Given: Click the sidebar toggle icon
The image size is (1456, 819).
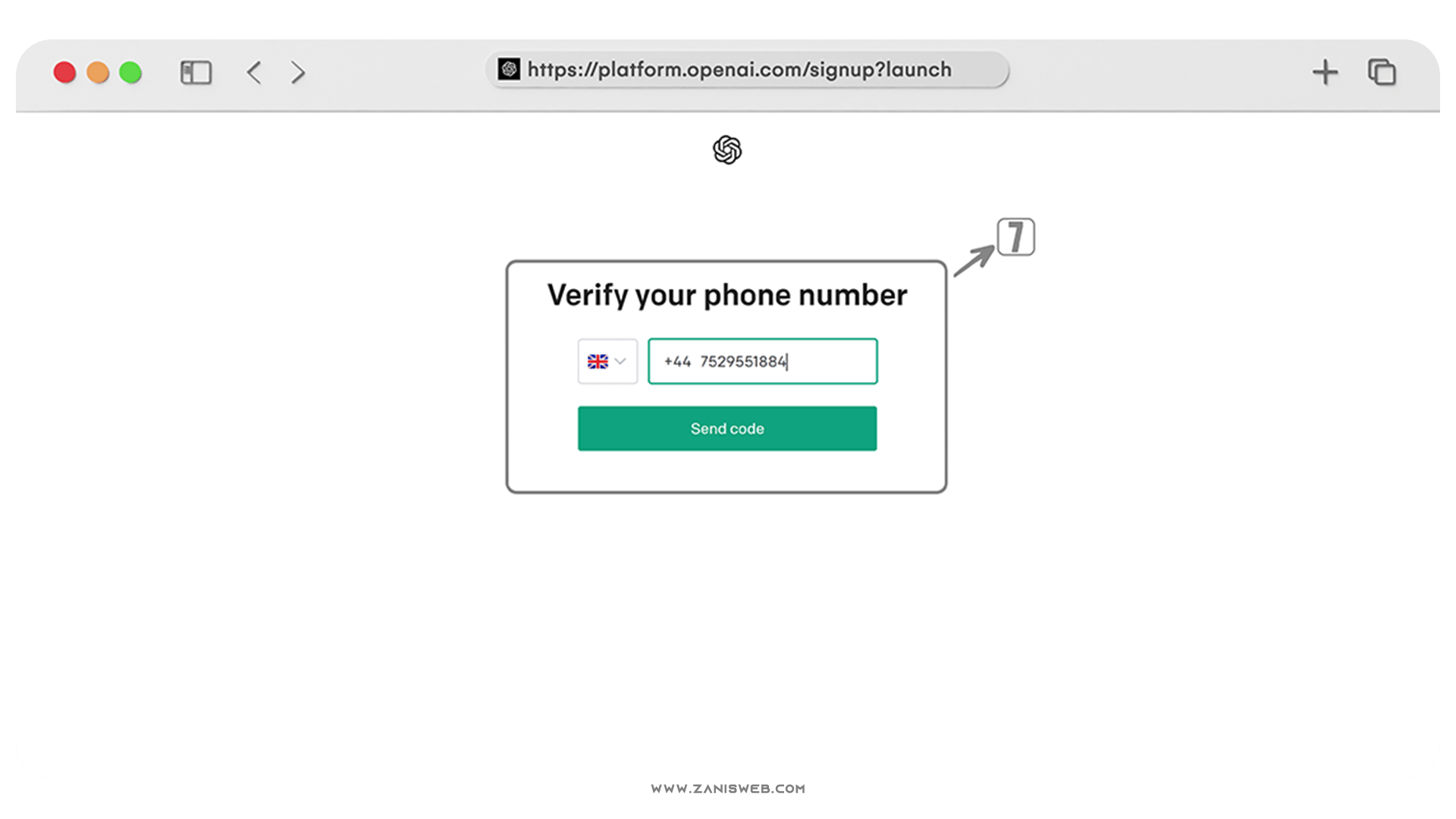Looking at the screenshot, I should (x=196, y=71).
